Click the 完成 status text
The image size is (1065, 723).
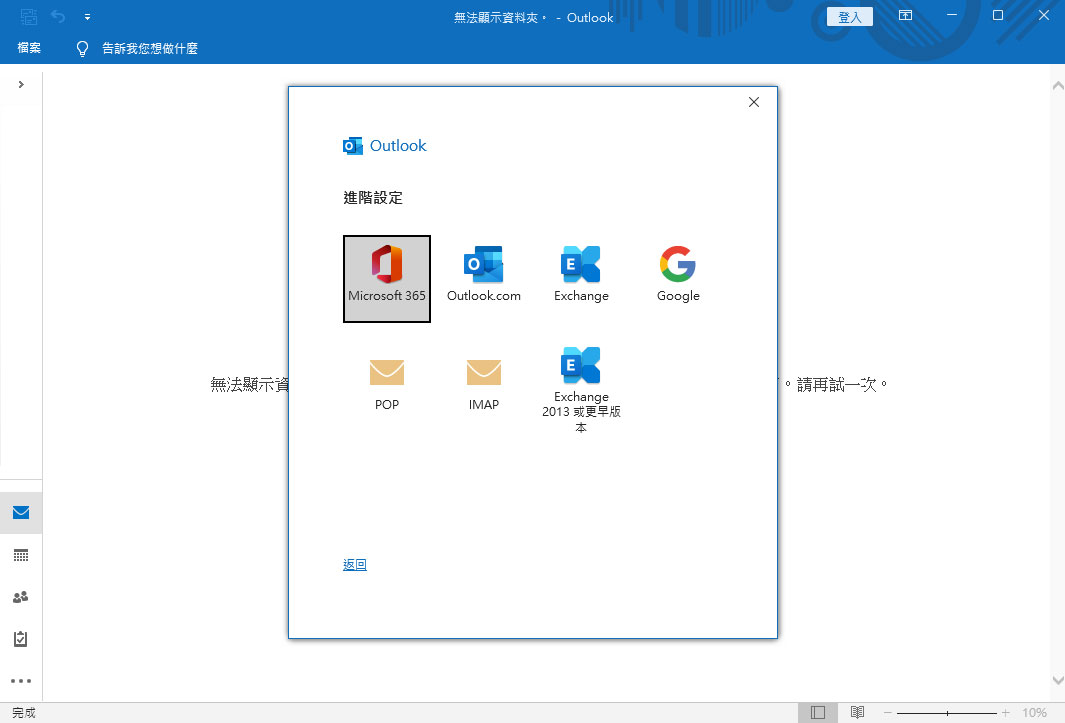click(x=24, y=712)
